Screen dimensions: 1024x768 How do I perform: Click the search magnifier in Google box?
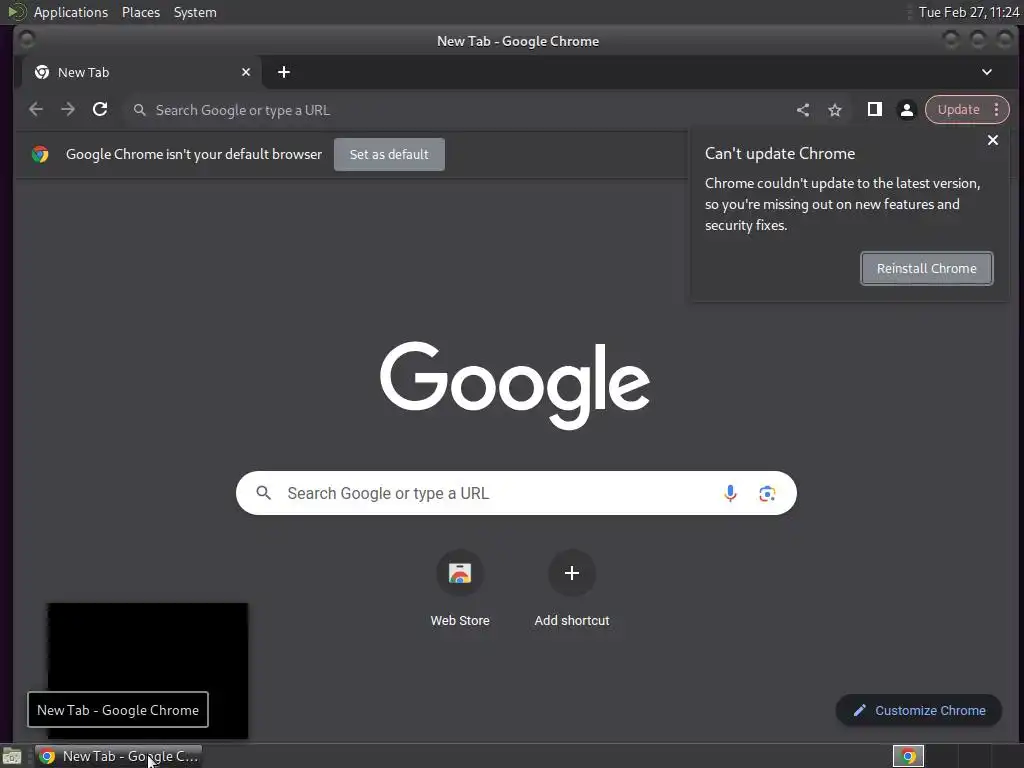point(264,493)
